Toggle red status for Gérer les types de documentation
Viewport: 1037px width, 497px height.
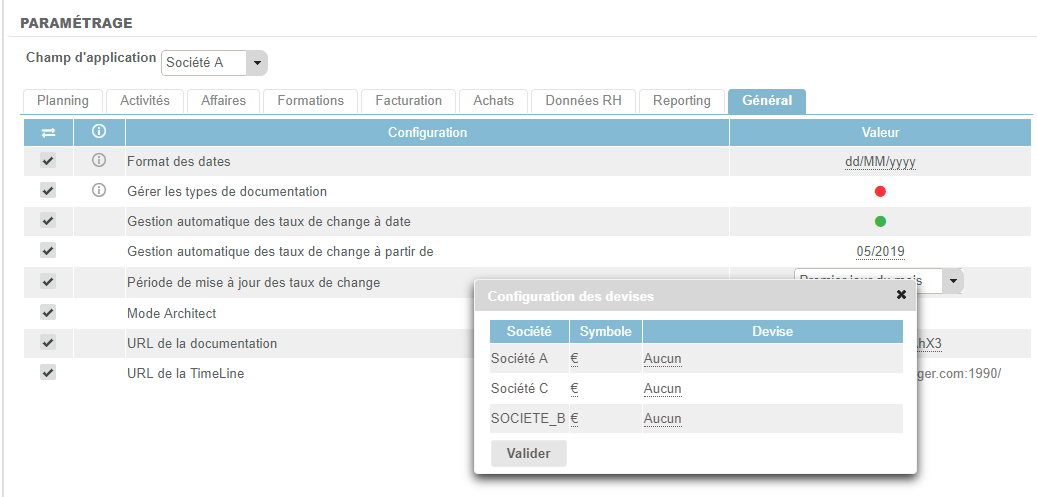coord(880,192)
